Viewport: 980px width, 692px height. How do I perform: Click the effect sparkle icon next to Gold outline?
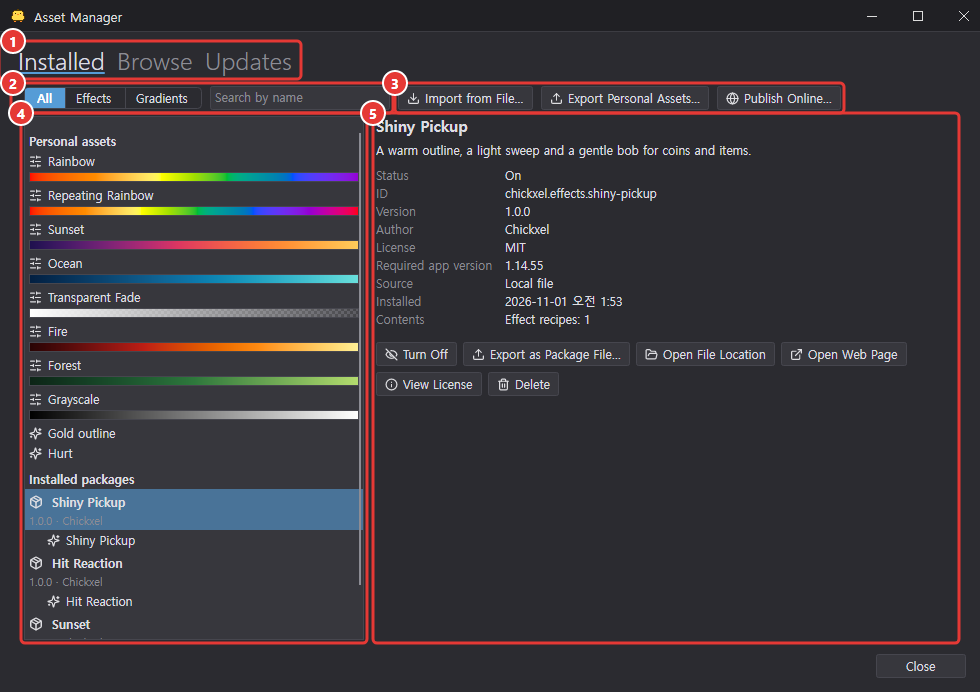pos(36,433)
